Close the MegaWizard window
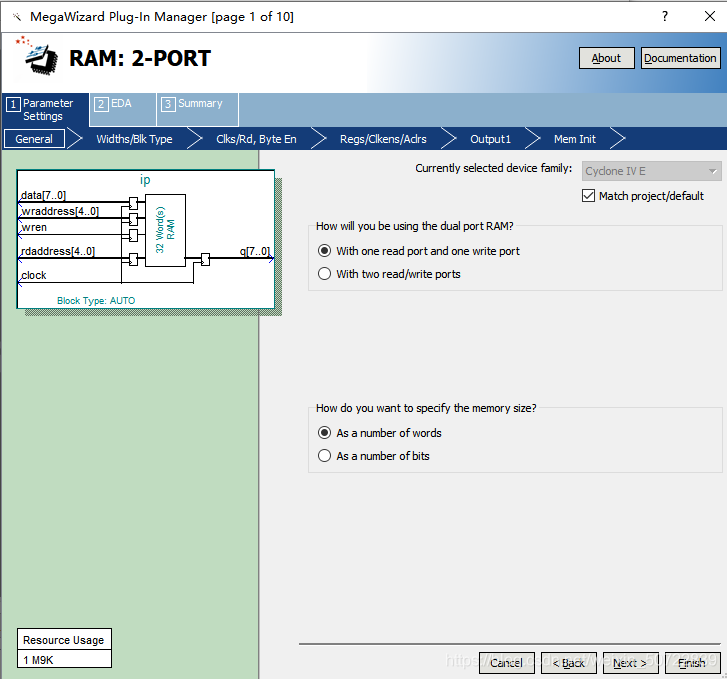This screenshot has height=679, width=727. coord(709,17)
